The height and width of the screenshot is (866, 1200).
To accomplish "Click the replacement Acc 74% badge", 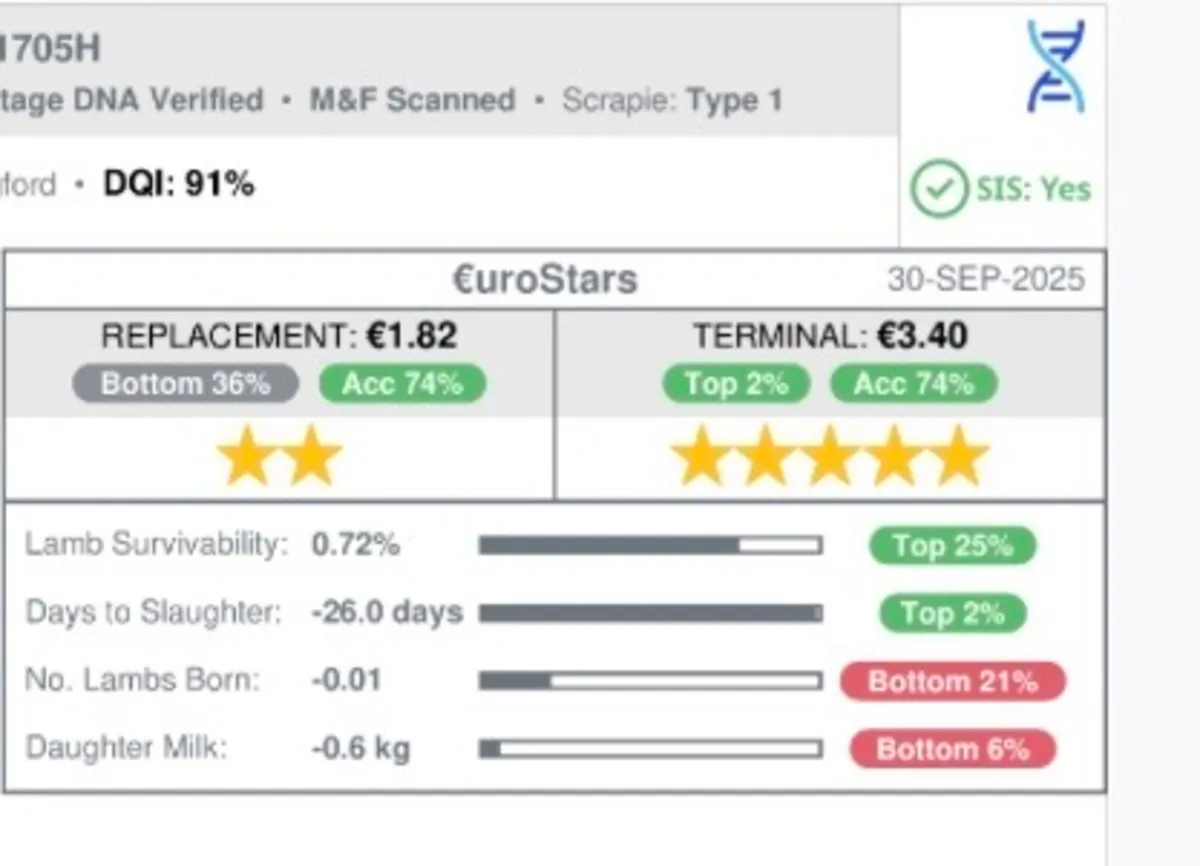I will pyautogui.click(x=402, y=385).
